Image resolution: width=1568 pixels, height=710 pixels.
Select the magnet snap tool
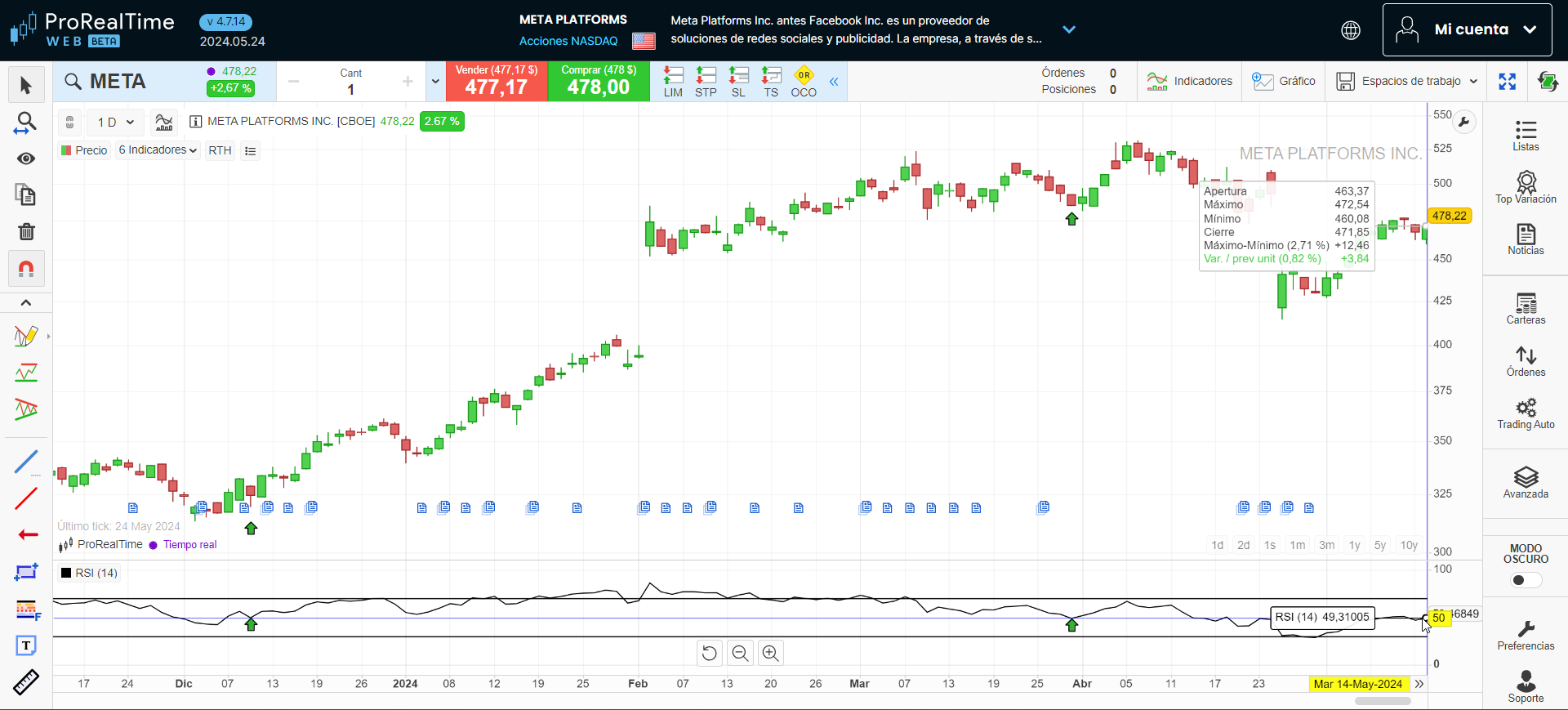coord(26,269)
